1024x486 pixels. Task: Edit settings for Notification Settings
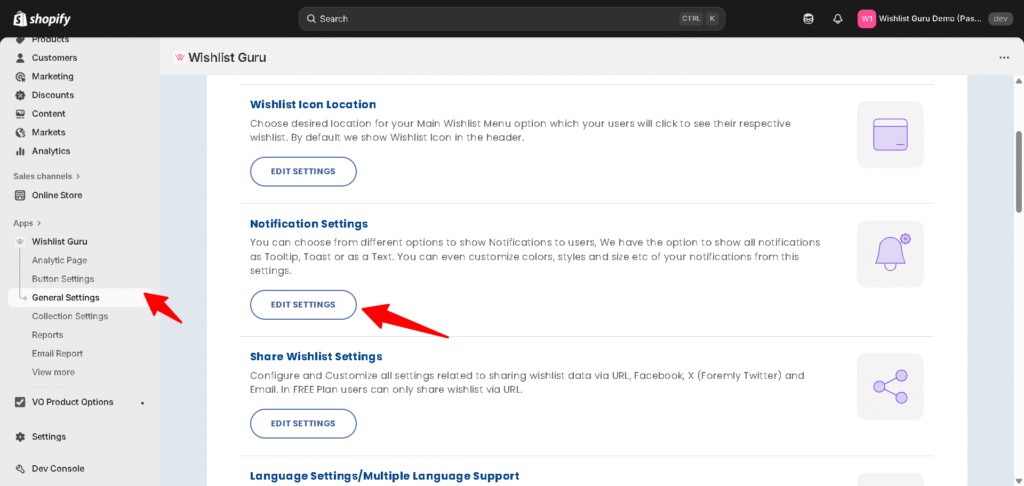pos(303,304)
